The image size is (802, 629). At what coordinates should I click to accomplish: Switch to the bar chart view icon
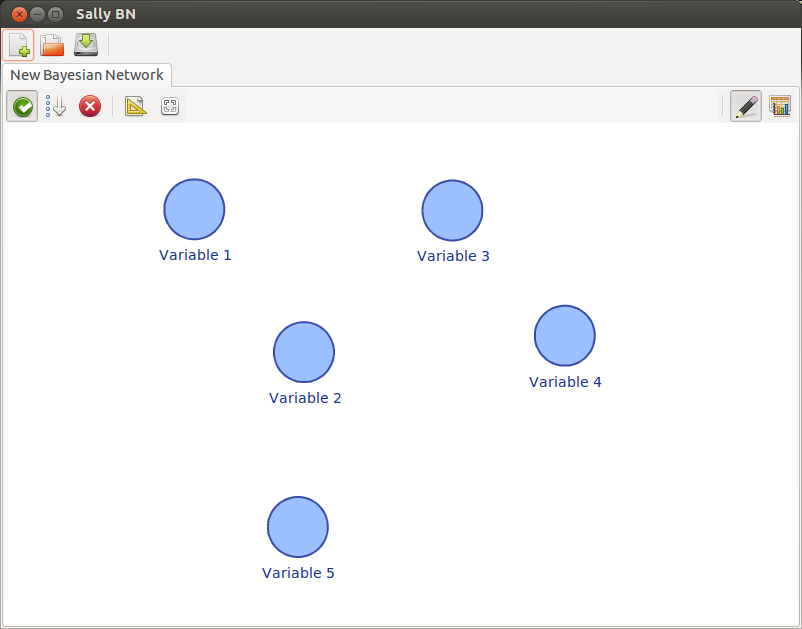pos(780,106)
